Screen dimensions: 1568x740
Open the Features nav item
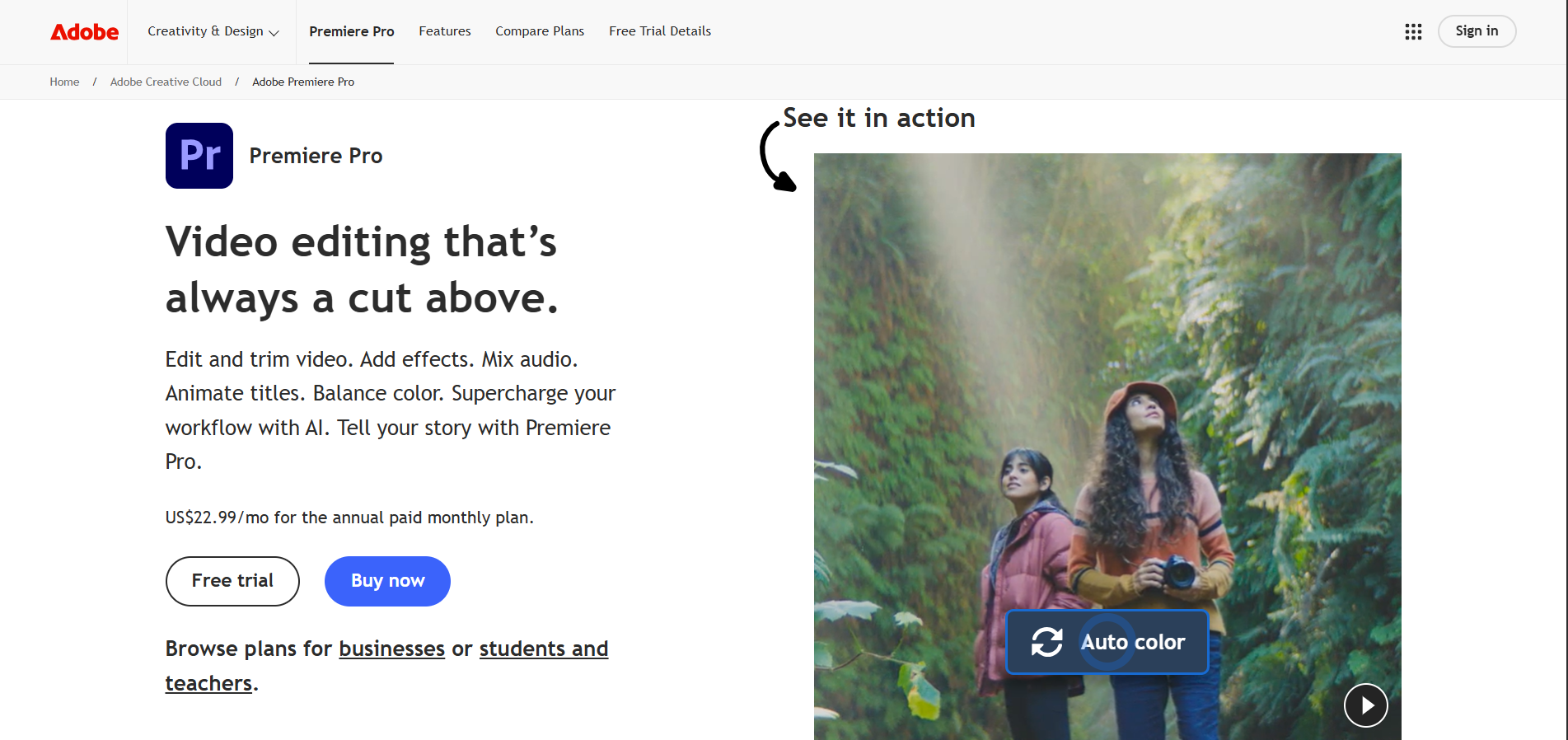[444, 31]
